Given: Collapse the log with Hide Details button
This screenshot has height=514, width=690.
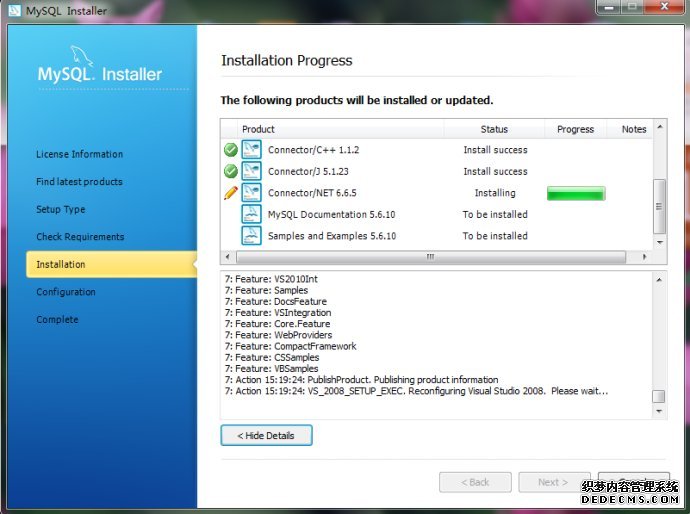Looking at the screenshot, I should pyautogui.click(x=266, y=435).
